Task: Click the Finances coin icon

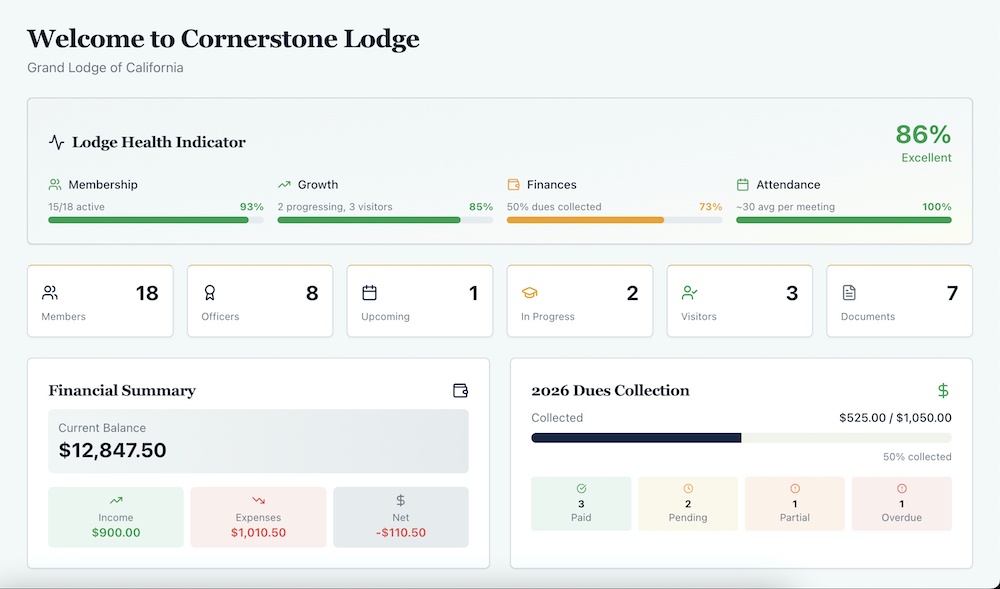Action: pos(514,184)
